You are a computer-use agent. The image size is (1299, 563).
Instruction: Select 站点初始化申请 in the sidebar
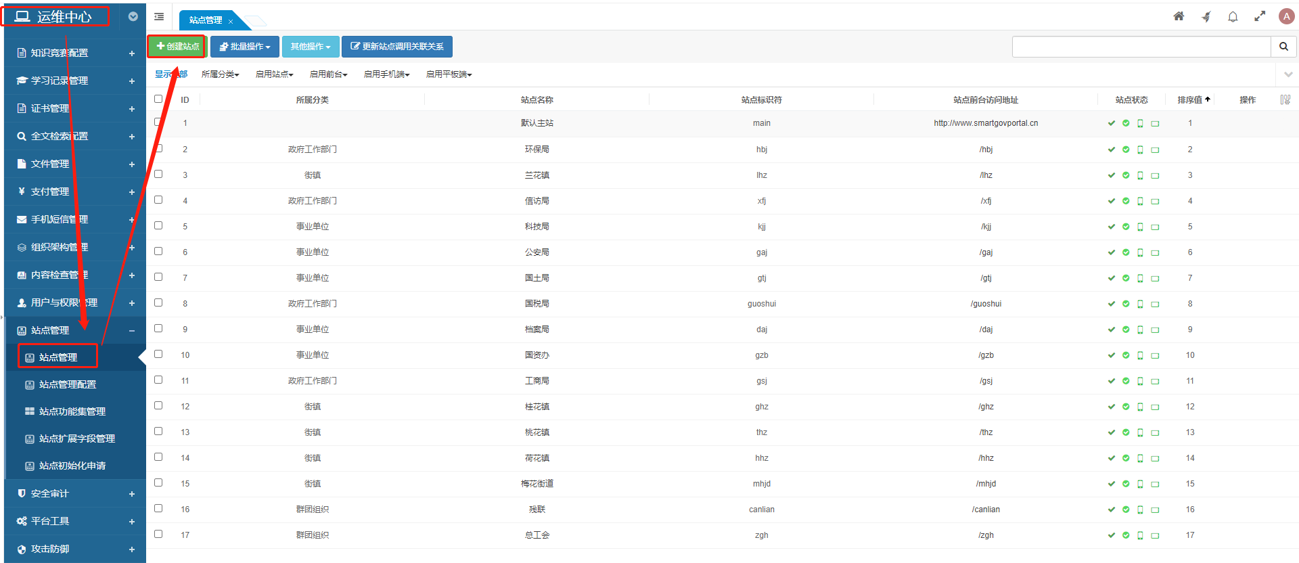(72, 466)
